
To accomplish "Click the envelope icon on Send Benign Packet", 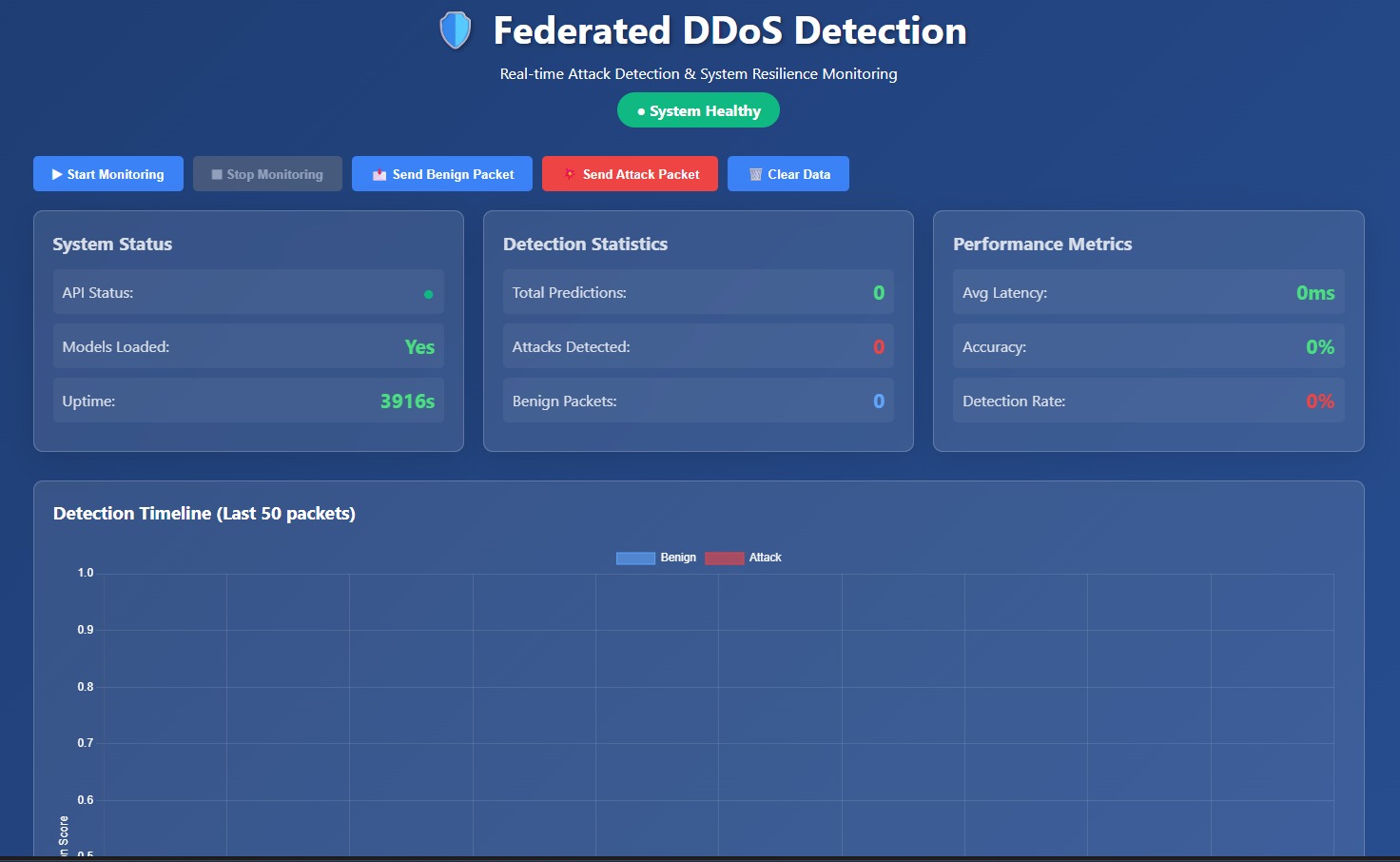I will point(379,175).
